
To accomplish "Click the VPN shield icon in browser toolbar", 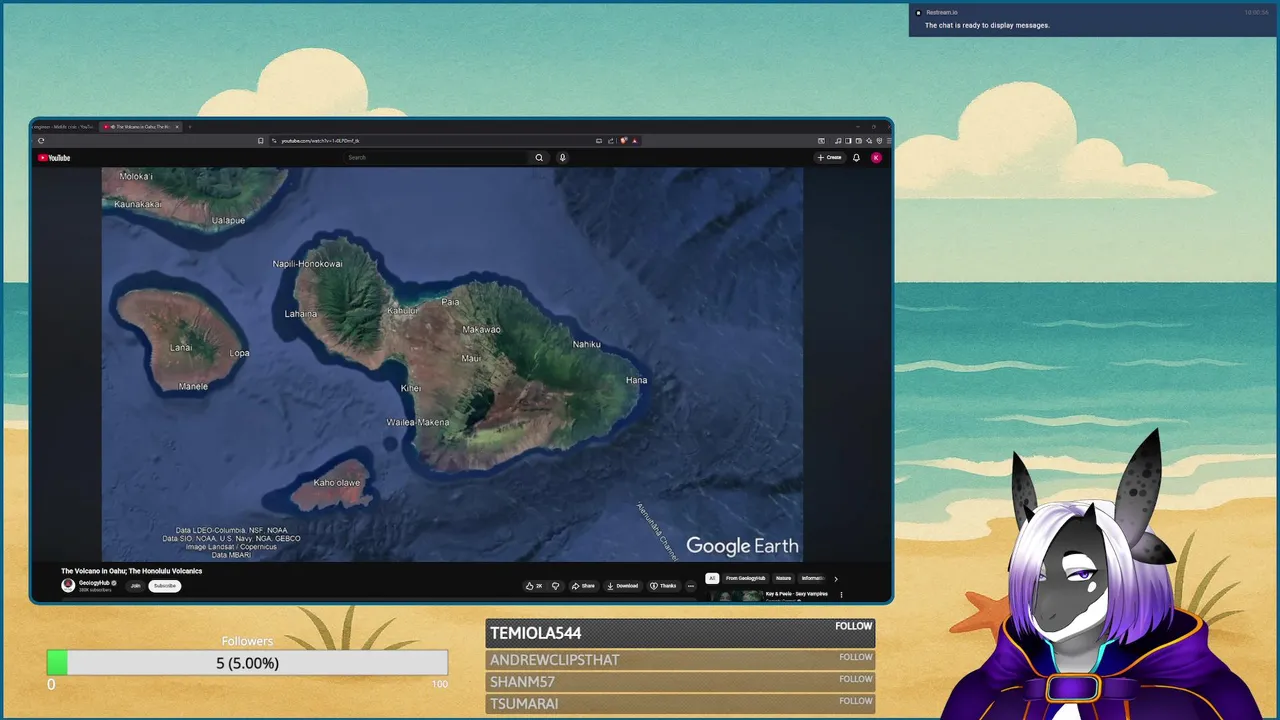I will [879, 141].
